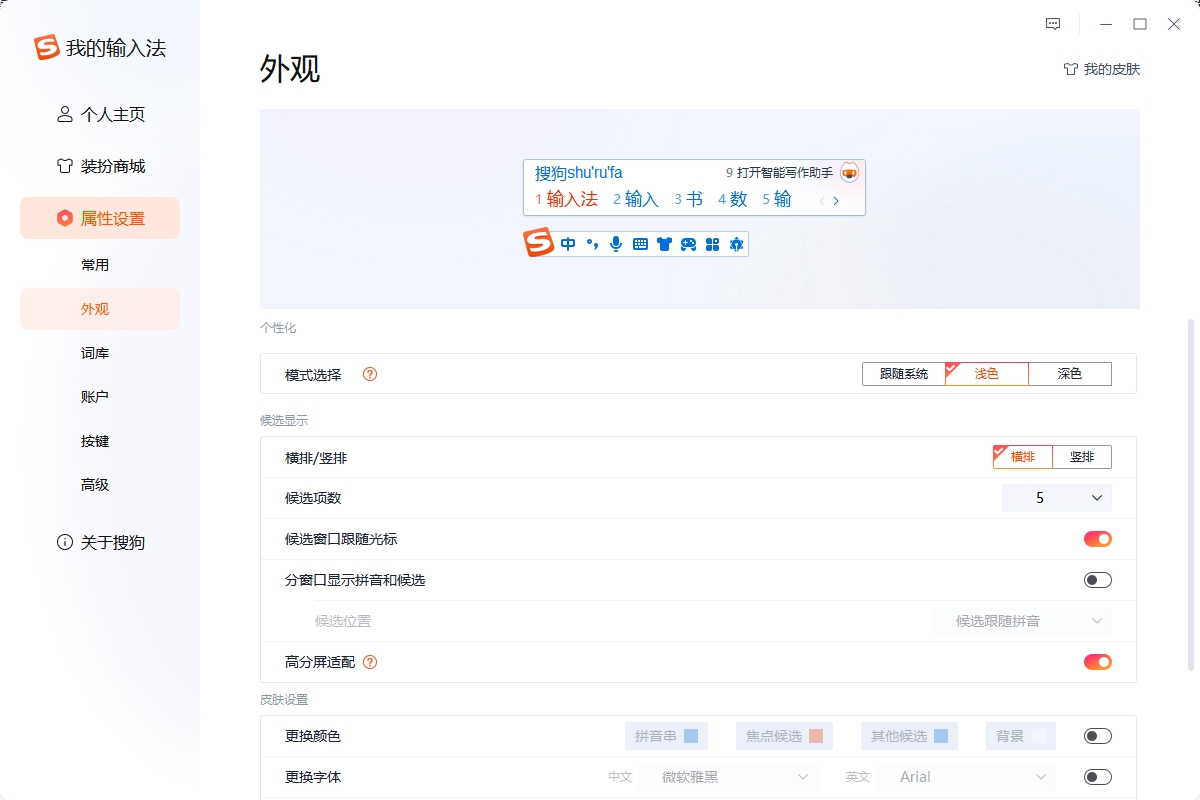Click the next-page arrow in candidate preview
The image size is (1200, 800).
pyautogui.click(x=836, y=201)
